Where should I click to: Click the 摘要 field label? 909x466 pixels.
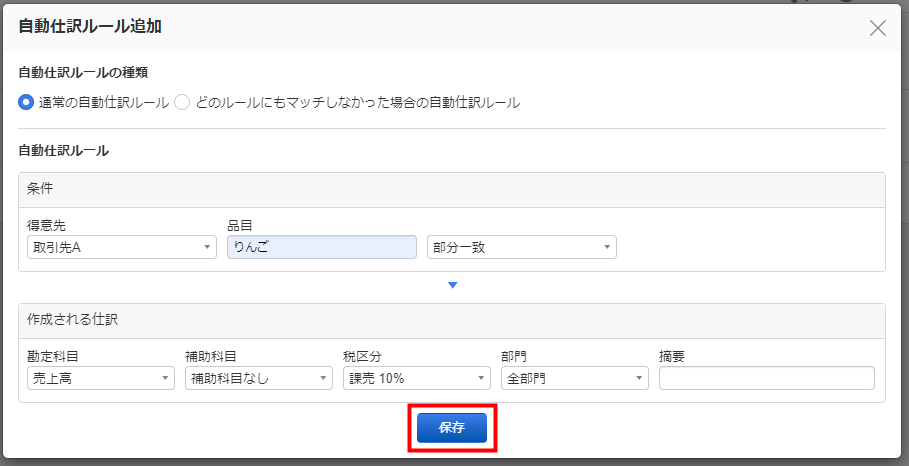(x=672, y=356)
